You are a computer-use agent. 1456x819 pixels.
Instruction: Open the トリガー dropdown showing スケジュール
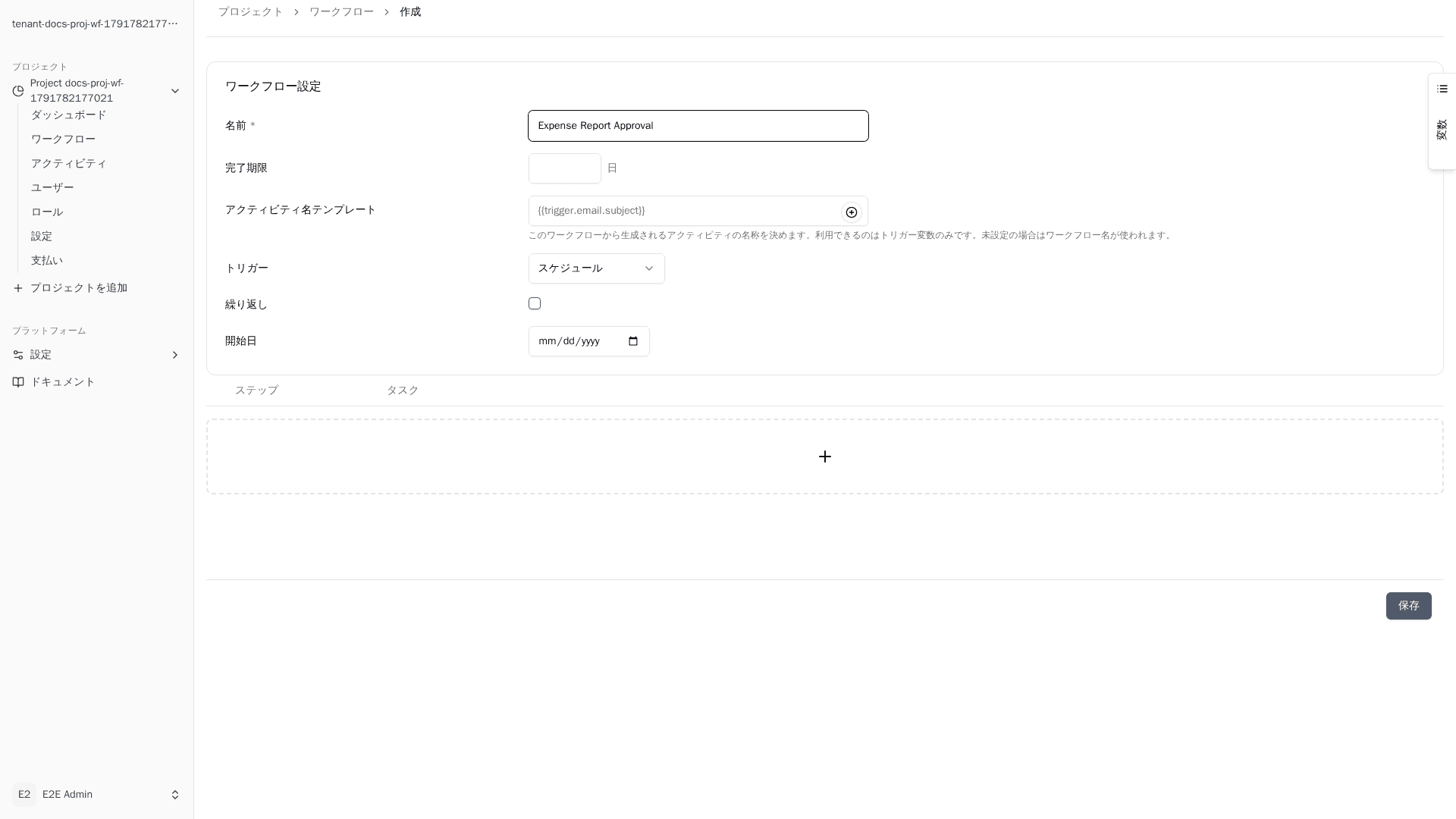coord(597,268)
